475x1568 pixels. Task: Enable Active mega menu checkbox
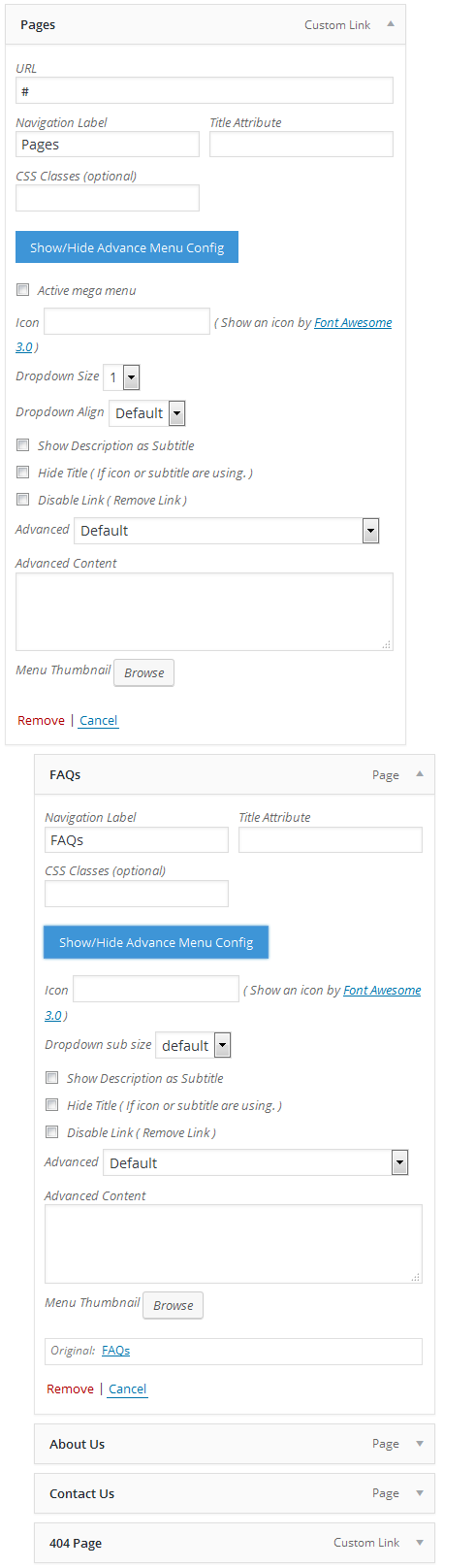[23, 290]
